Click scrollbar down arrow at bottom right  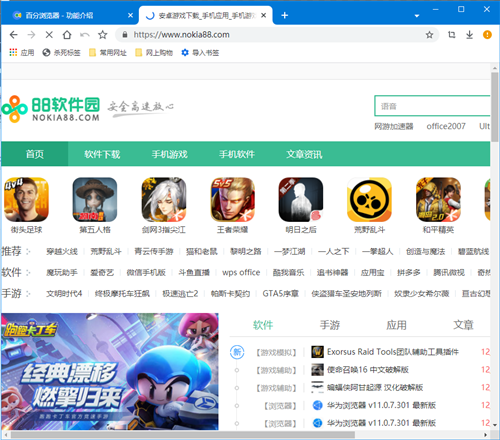pos(495,425)
